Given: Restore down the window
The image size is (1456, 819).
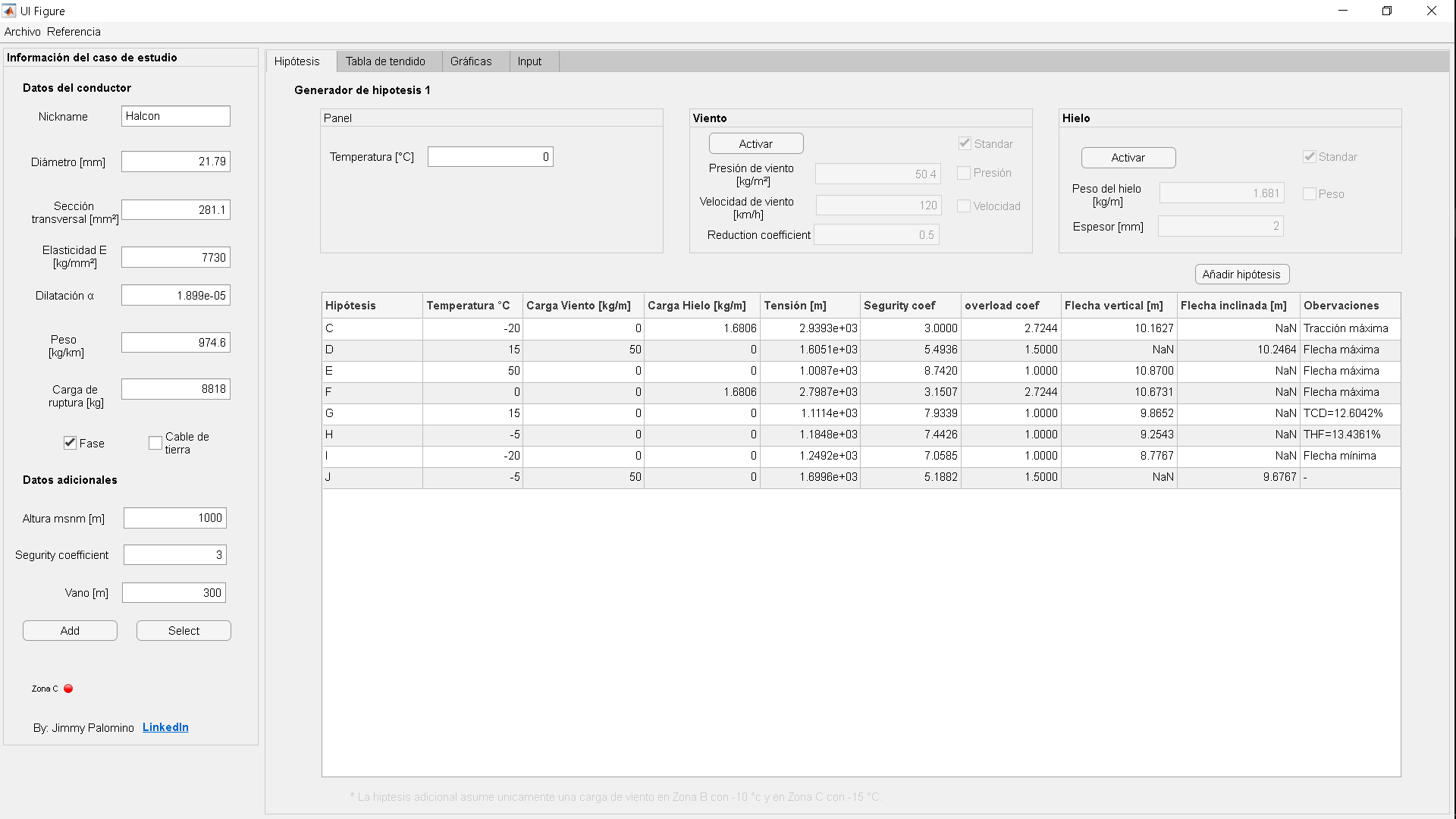Looking at the screenshot, I should [1386, 11].
